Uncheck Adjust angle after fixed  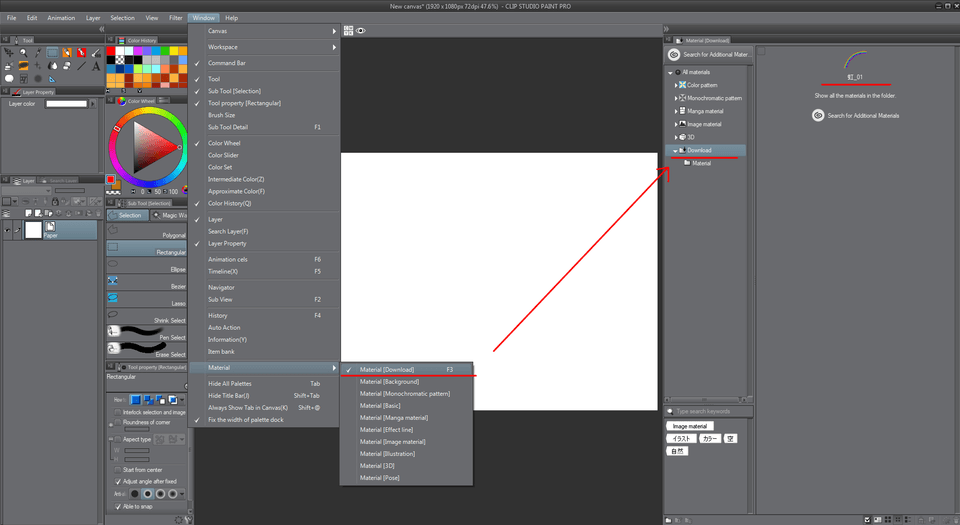(x=117, y=481)
